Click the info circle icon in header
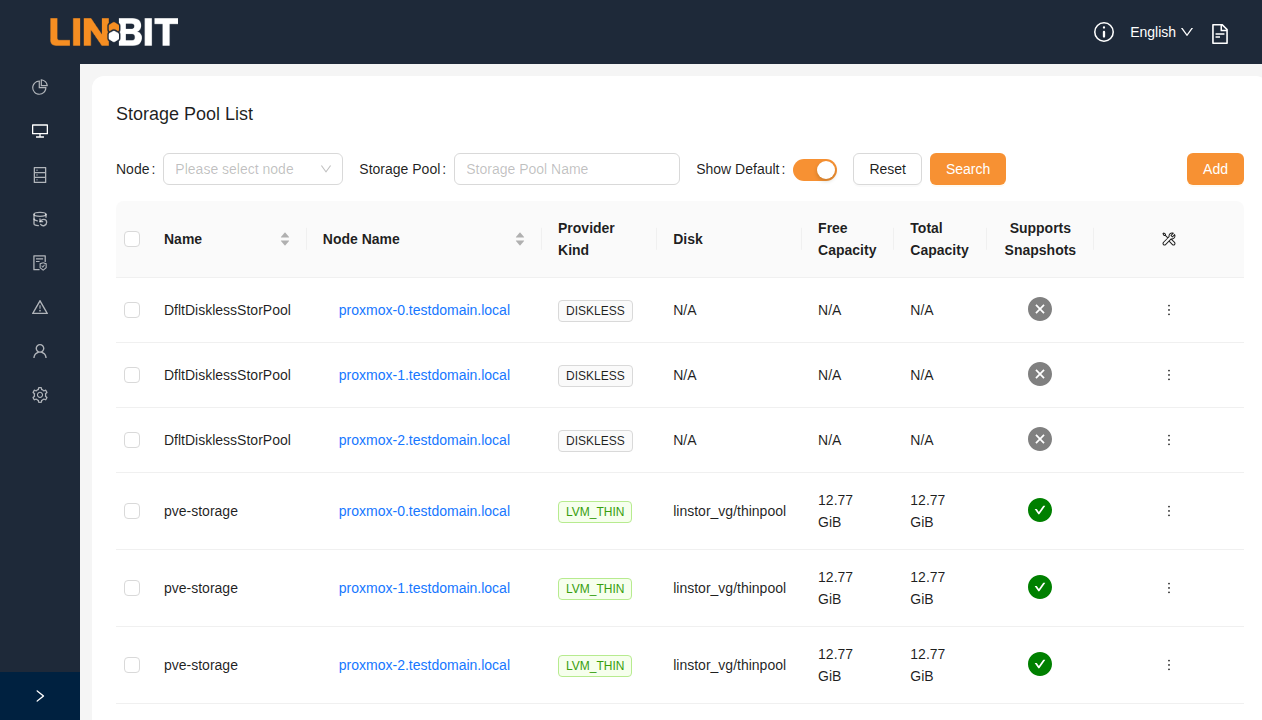Screen dimensions: 1262x720 click(1104, 32)
